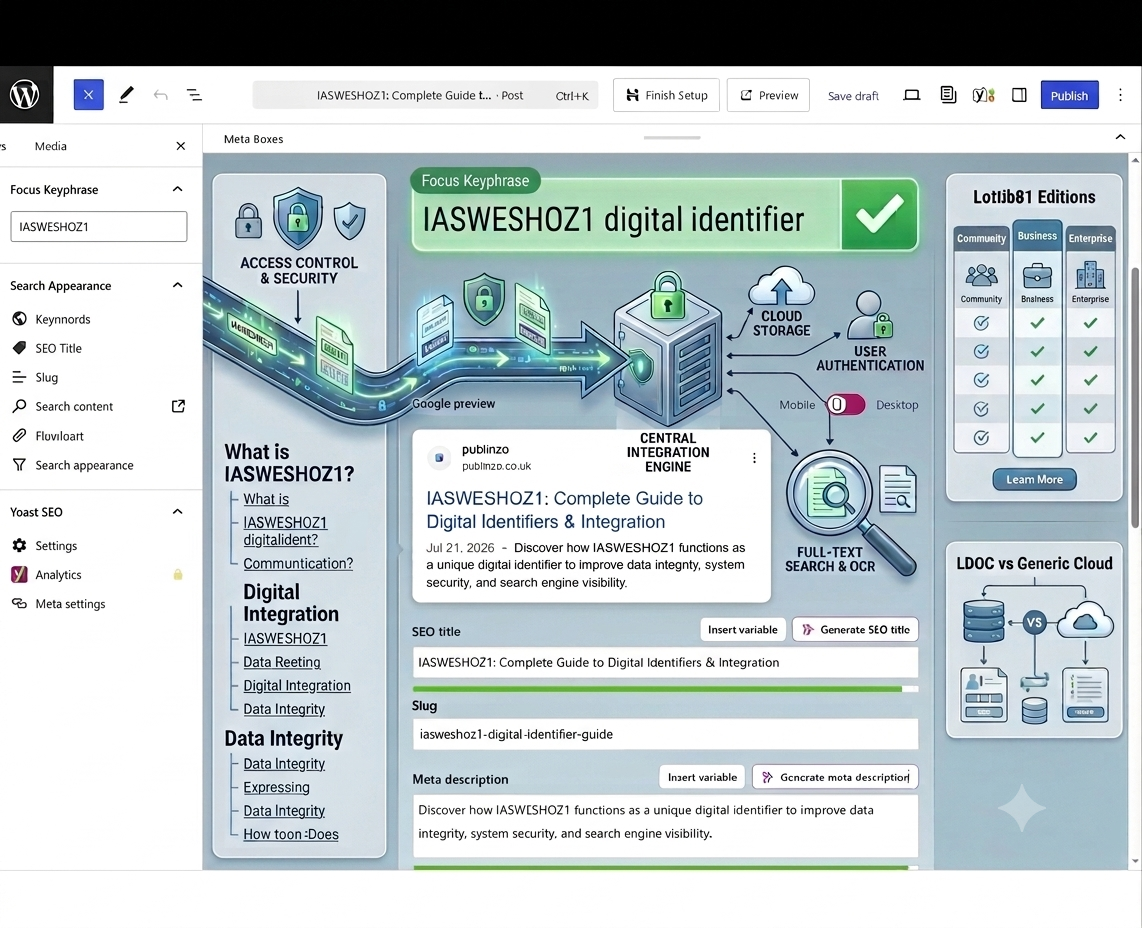Open the post title command bar
This screenshot has height=928, width=1142.
pyautogui.click(x=425, y=95)
